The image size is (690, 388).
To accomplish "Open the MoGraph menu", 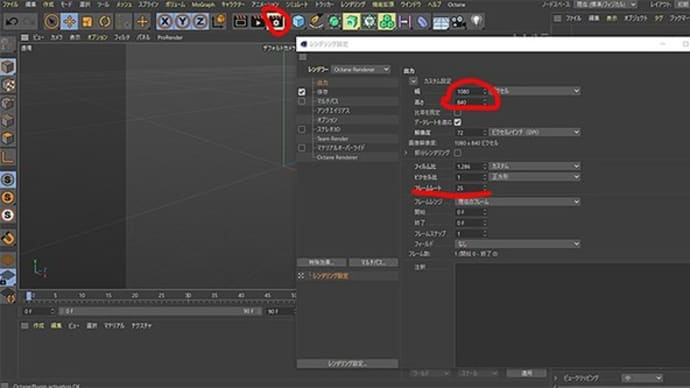I will (x=203, y=4).
